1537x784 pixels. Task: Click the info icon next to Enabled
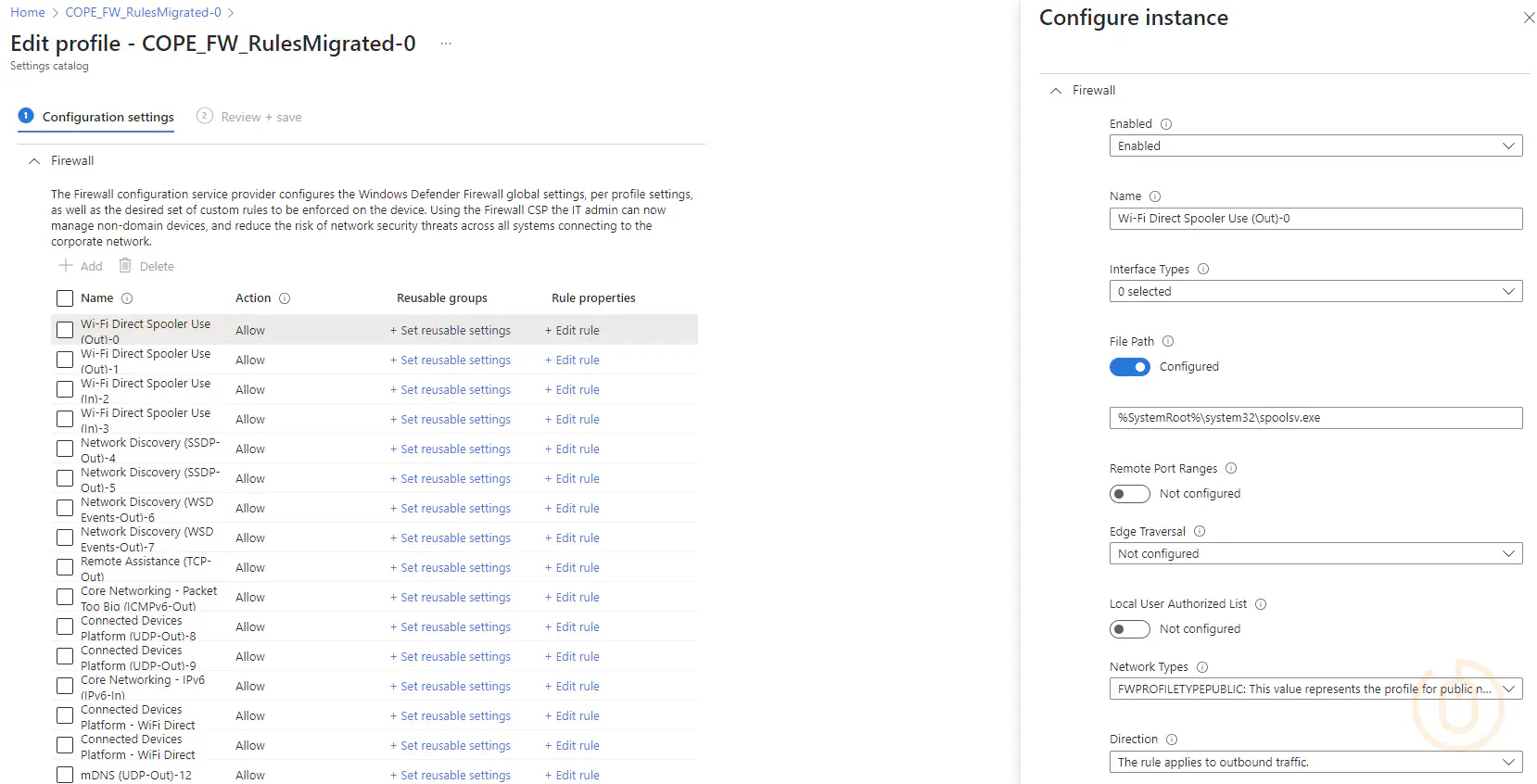point(1166,124)
